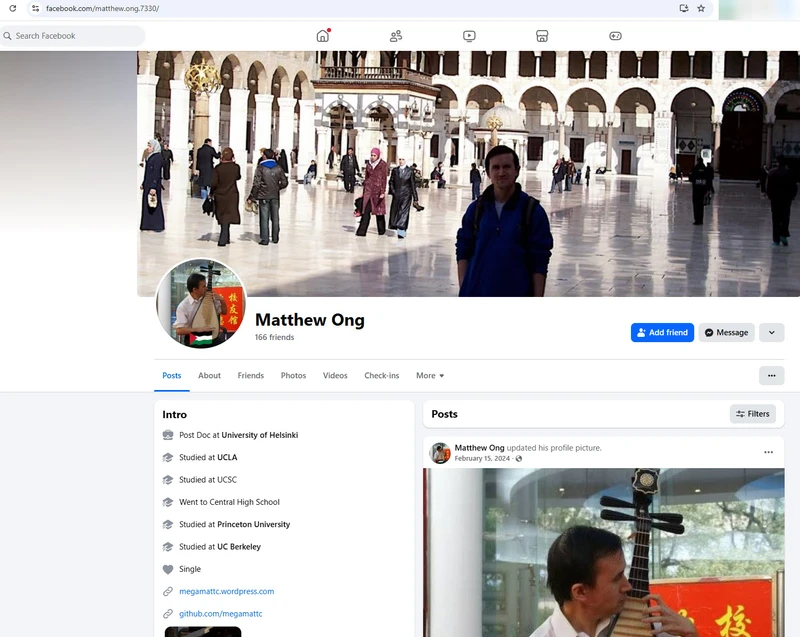Bookmark this page with the star icon
The height and width of the screenshot is (637, 800).
tap(701, 8)
